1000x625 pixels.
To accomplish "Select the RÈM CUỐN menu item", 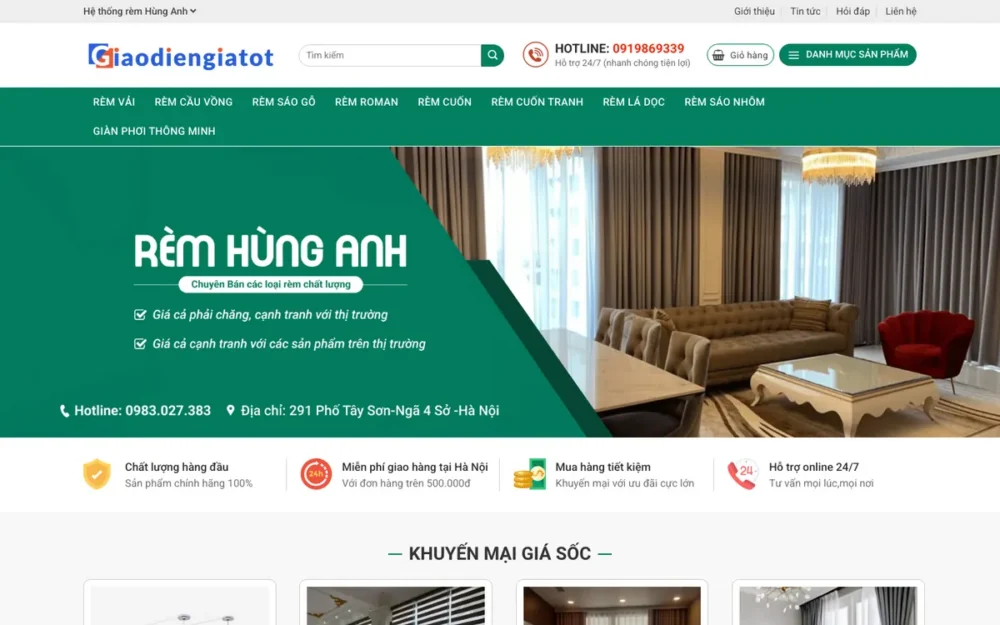I will [x=445, y=102].
